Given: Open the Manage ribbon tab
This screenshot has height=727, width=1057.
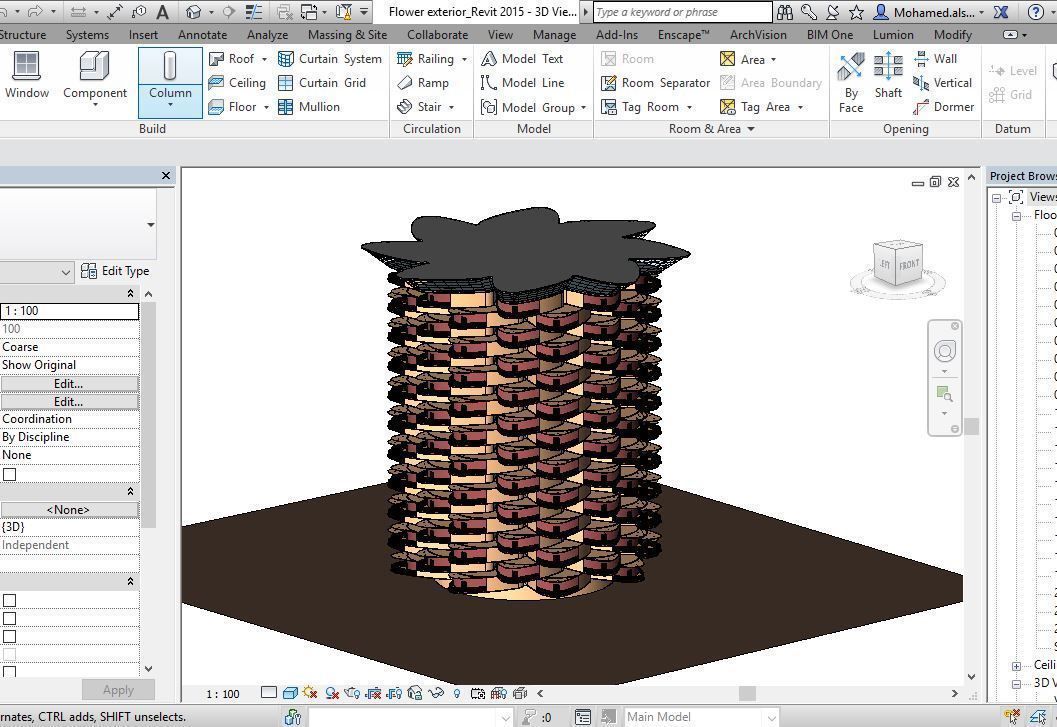Looking at the screenshot, I should click(554, 34).
